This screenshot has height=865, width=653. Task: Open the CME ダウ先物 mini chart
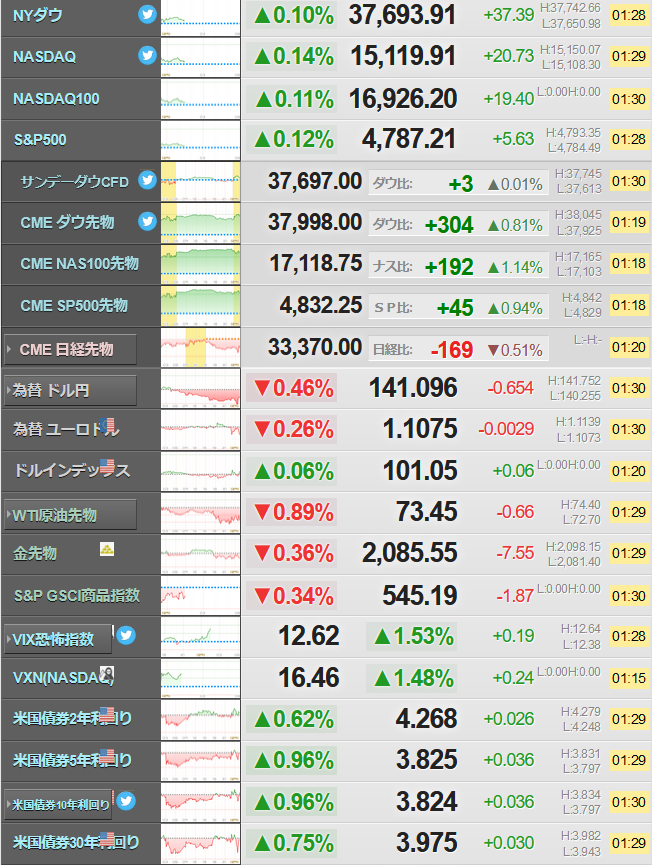(201, 223)
